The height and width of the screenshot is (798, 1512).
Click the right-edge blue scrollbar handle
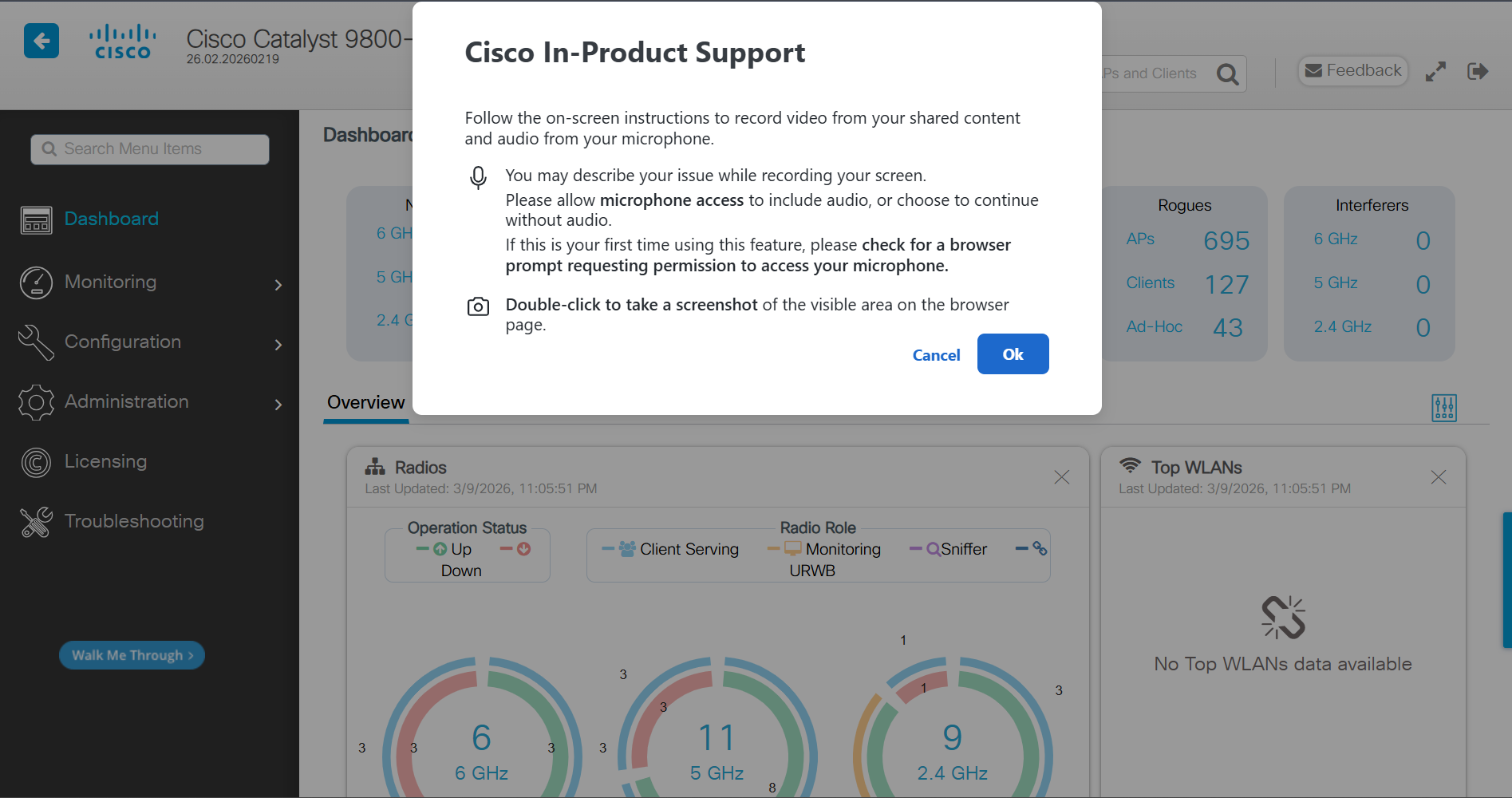(x=1506, y=579)
